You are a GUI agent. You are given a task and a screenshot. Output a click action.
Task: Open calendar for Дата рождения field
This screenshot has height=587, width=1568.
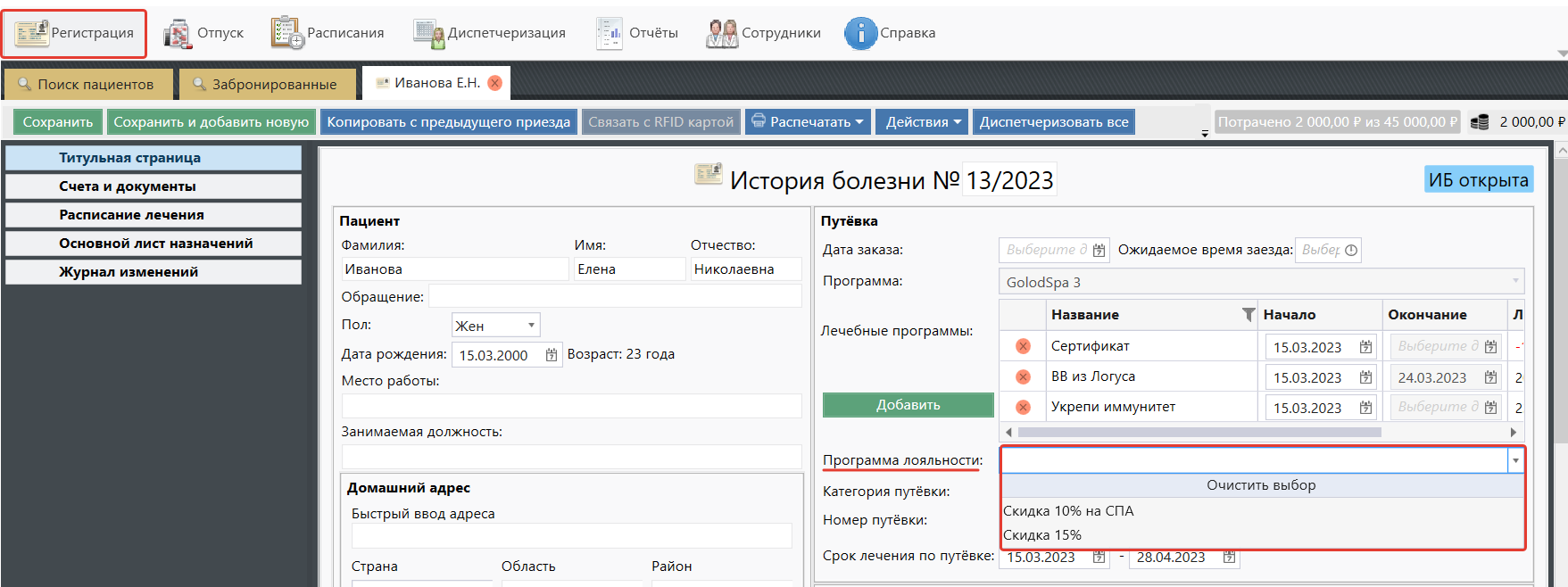(x=552, y=355)
